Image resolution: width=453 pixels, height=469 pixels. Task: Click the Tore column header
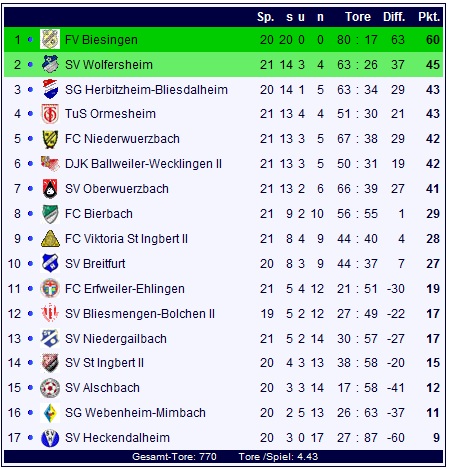coord(358,17)
